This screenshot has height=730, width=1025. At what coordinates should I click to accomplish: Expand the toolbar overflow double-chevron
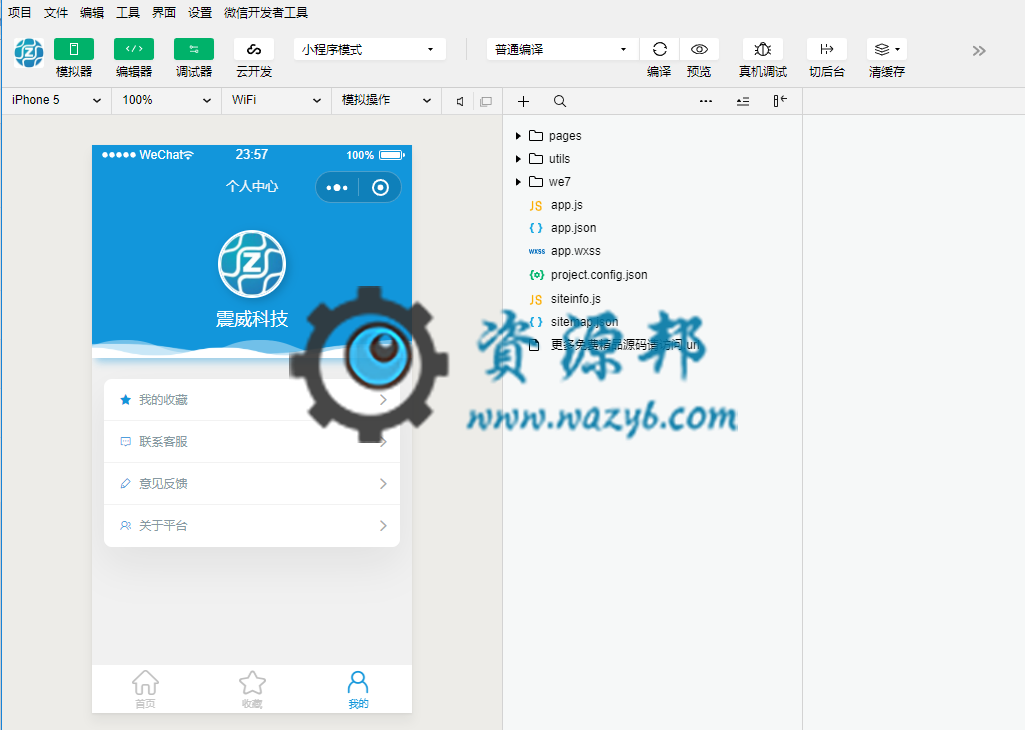tap(979, 51)
